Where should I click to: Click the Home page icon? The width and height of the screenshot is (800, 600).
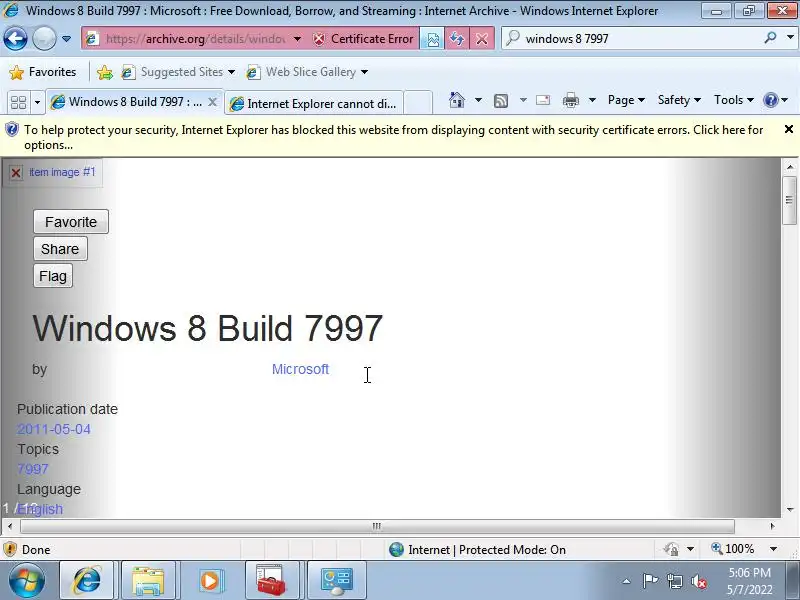457,100
